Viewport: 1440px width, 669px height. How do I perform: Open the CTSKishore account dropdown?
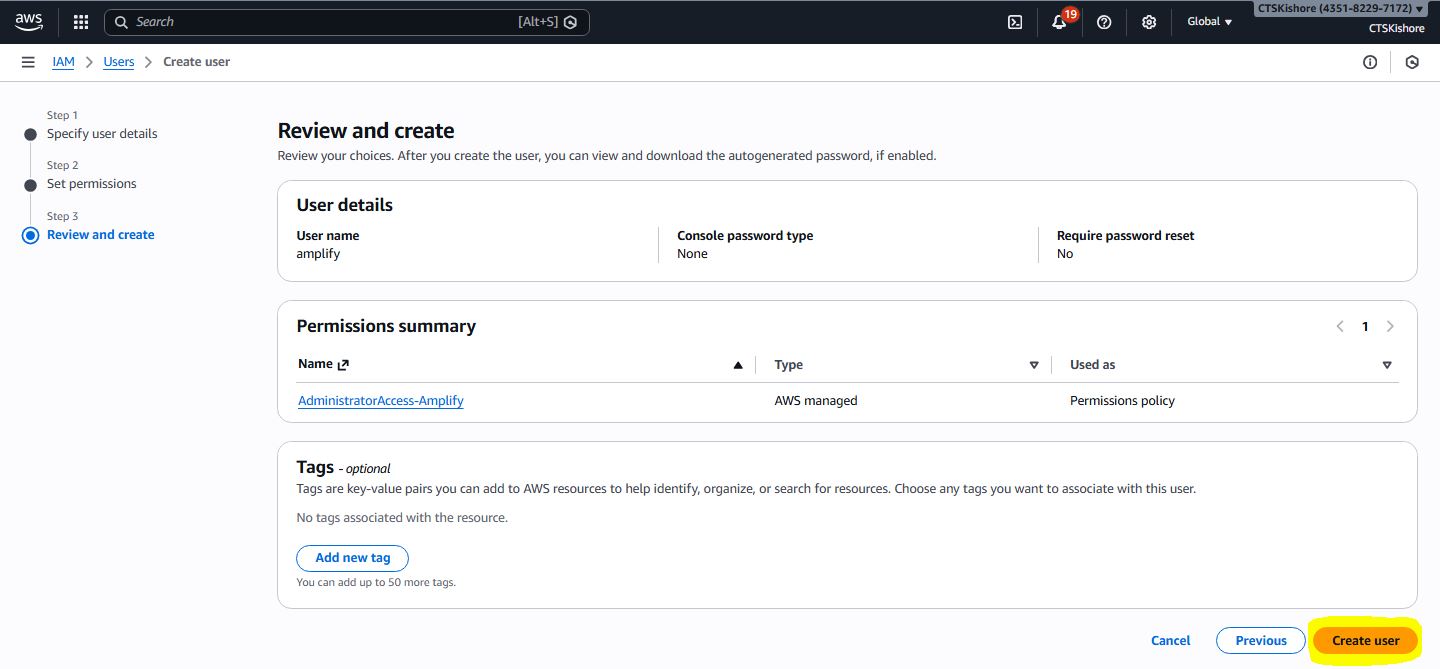tap(1340, 8)
